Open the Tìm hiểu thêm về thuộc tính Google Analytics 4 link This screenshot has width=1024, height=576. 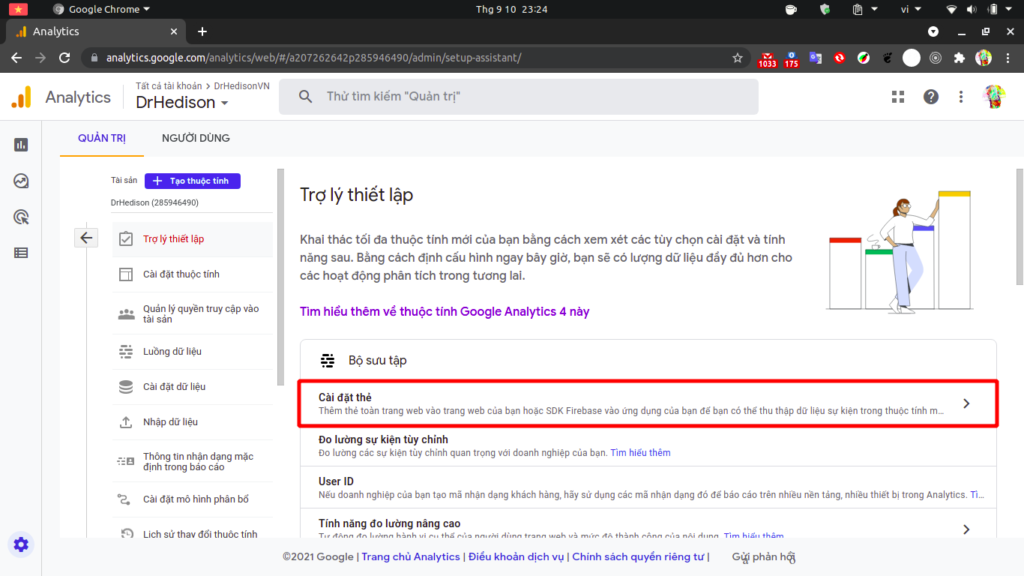[x=444, y=312]
